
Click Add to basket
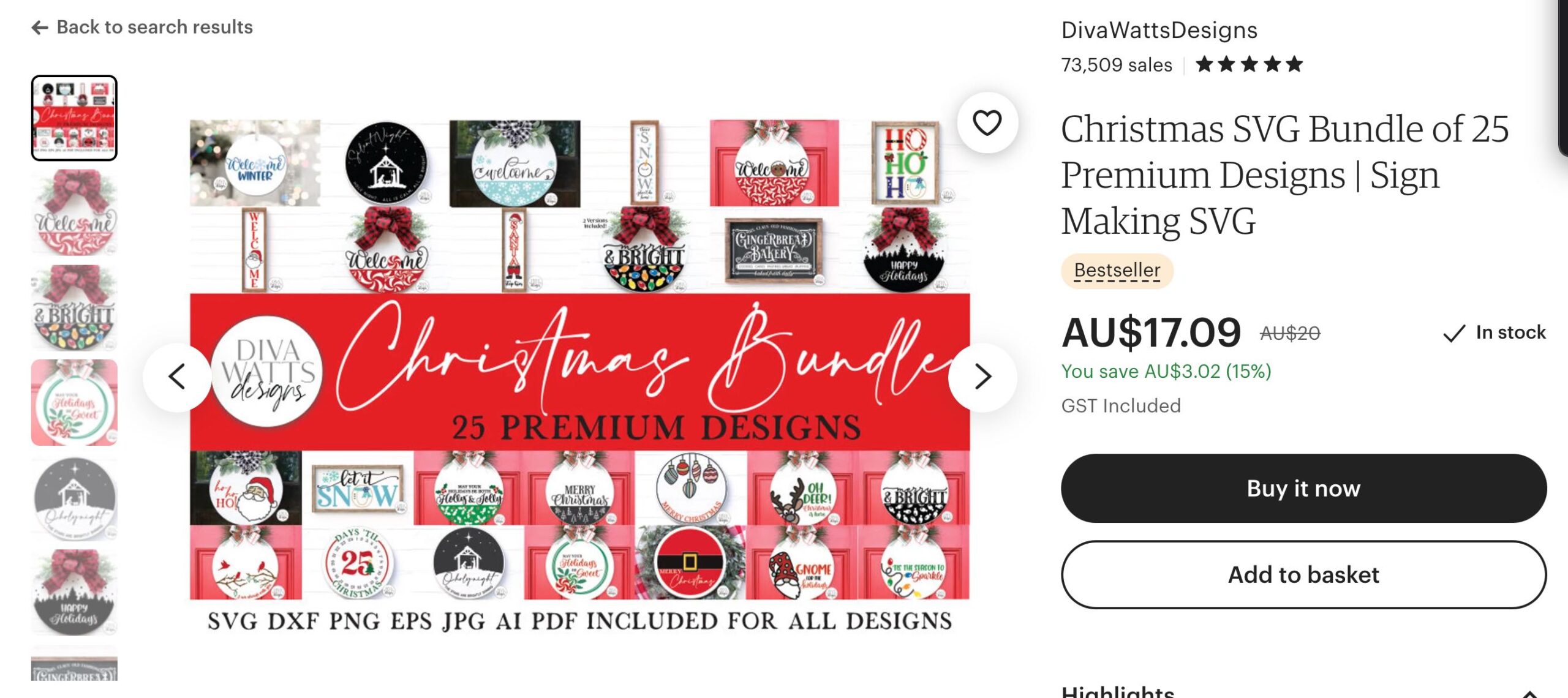coord(1303,574)
